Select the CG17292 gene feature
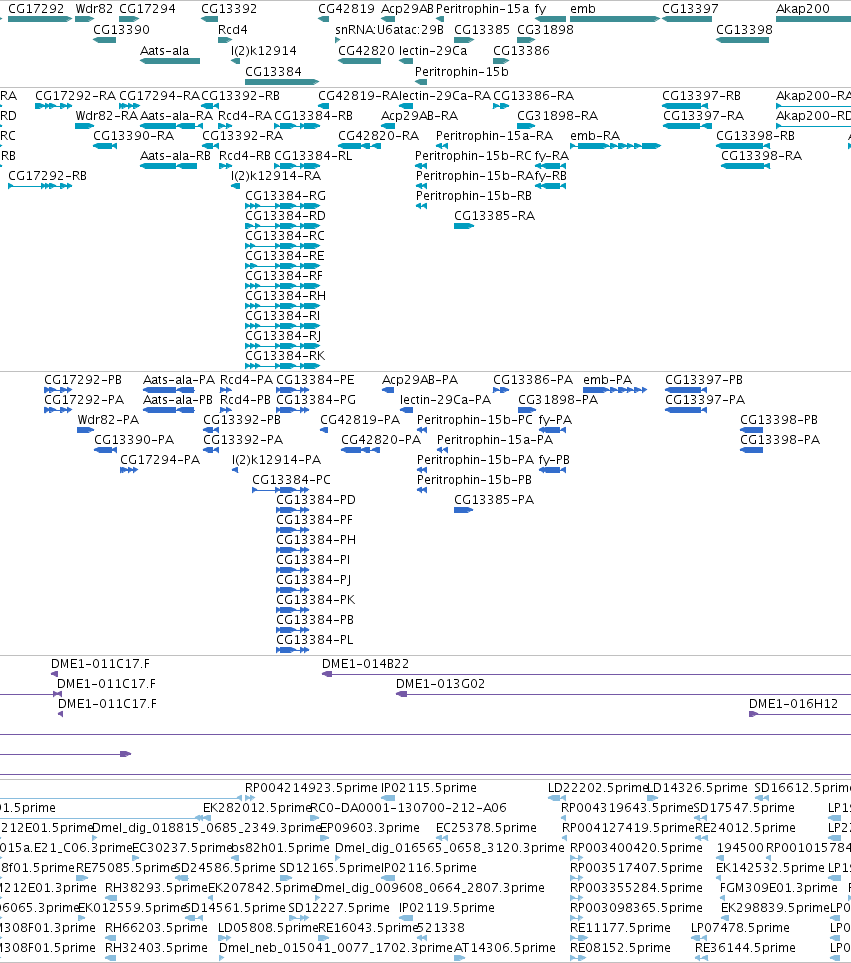 40,19
